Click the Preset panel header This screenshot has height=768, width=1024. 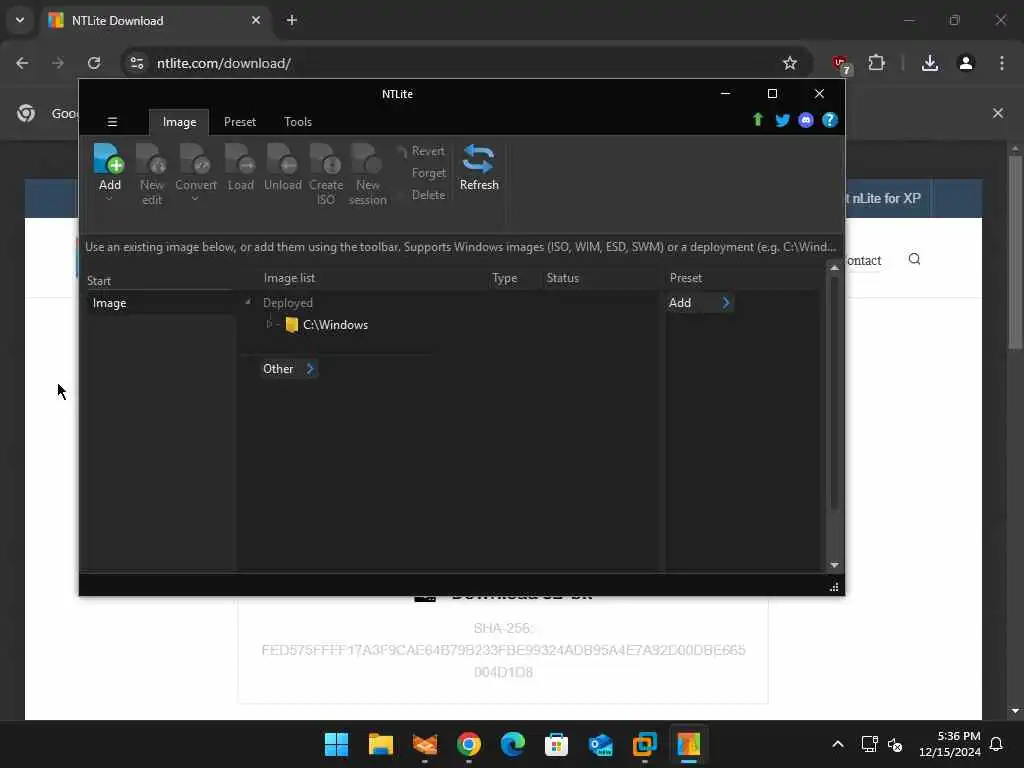click(686, 278)
